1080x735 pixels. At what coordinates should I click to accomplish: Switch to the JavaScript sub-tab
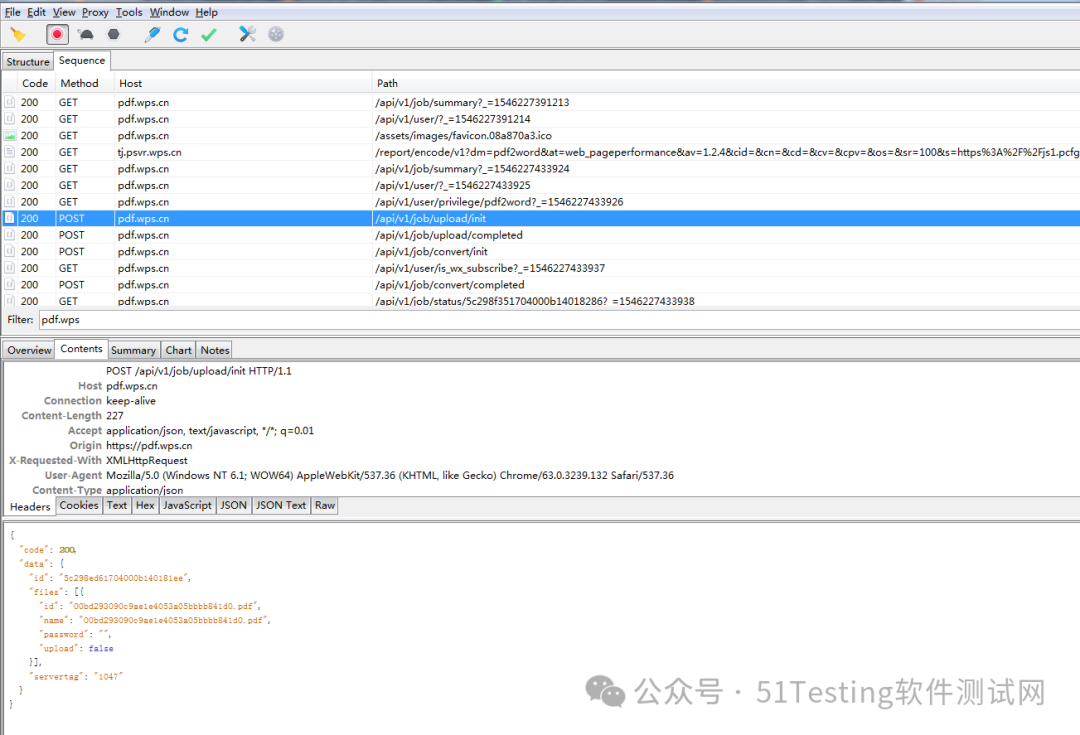187,505
